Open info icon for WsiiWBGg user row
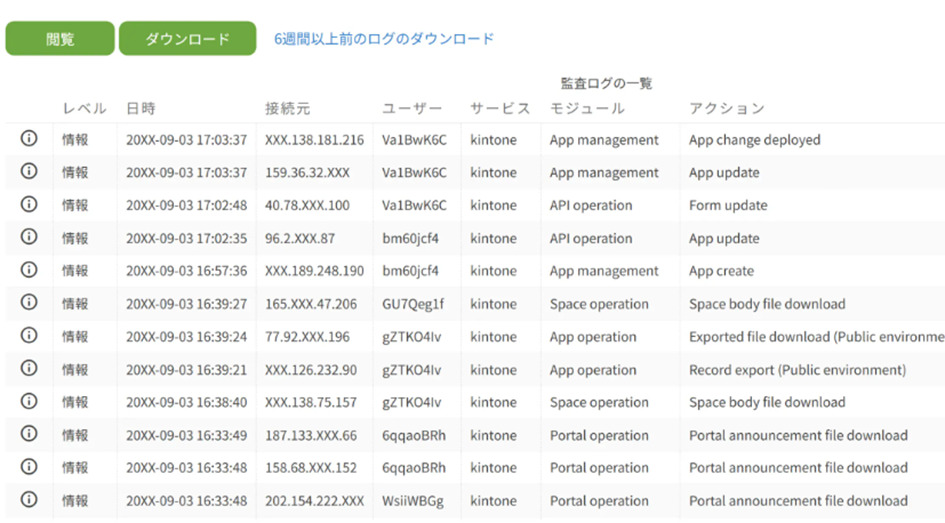This screenshot has height=523, width=945. point(29,500)
